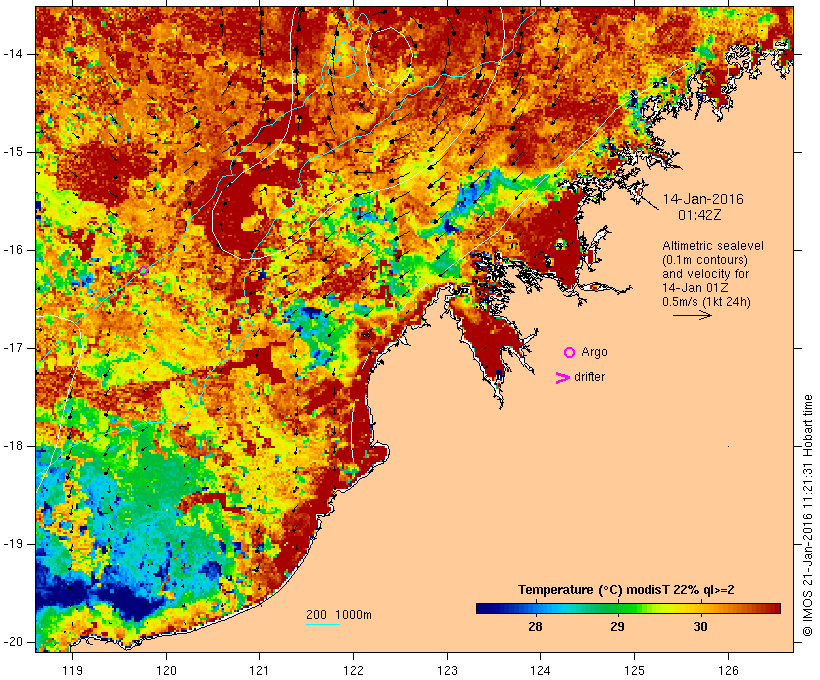Click the magenta Argo circle on the map
Viewport: 820px width, 680px height.
pos(144,270)
